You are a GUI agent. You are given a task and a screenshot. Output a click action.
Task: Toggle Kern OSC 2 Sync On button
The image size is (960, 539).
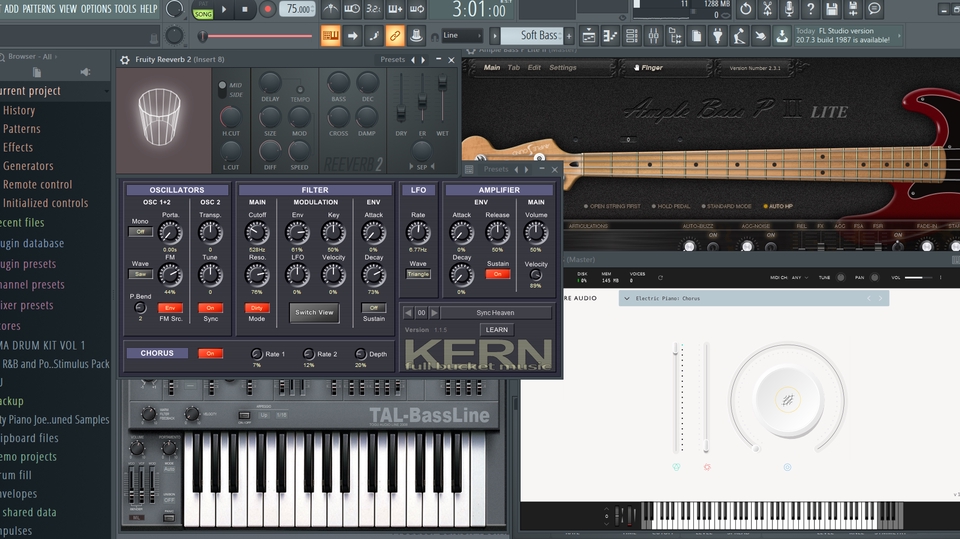click(x=210, y=307)
